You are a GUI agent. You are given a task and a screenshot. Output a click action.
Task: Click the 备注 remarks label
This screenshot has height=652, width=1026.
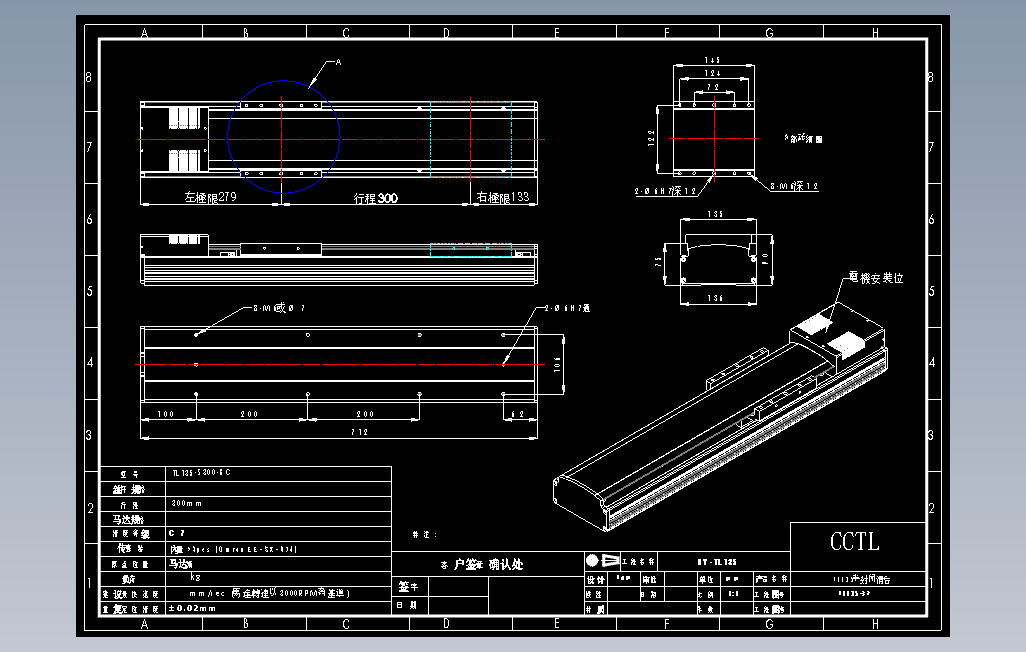(x=425, y=534)
